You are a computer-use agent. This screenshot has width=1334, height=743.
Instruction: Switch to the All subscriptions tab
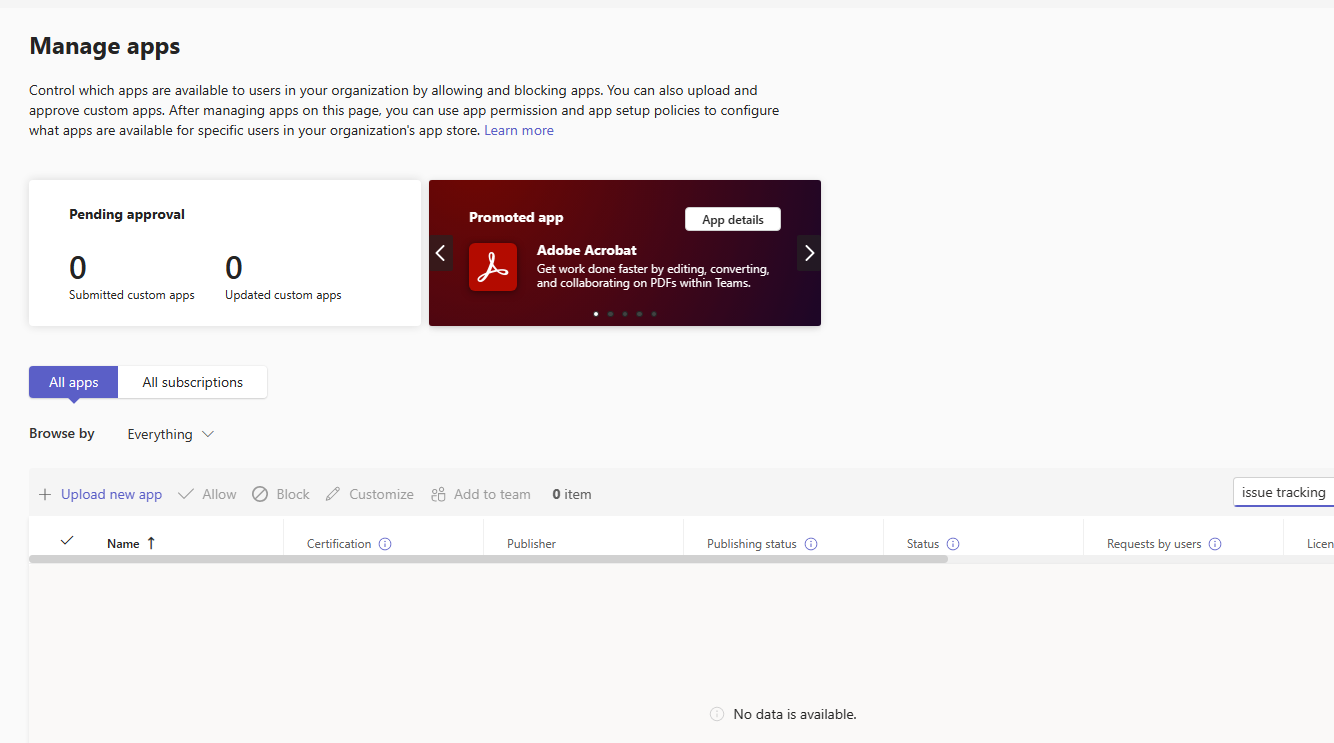point(192,382)
